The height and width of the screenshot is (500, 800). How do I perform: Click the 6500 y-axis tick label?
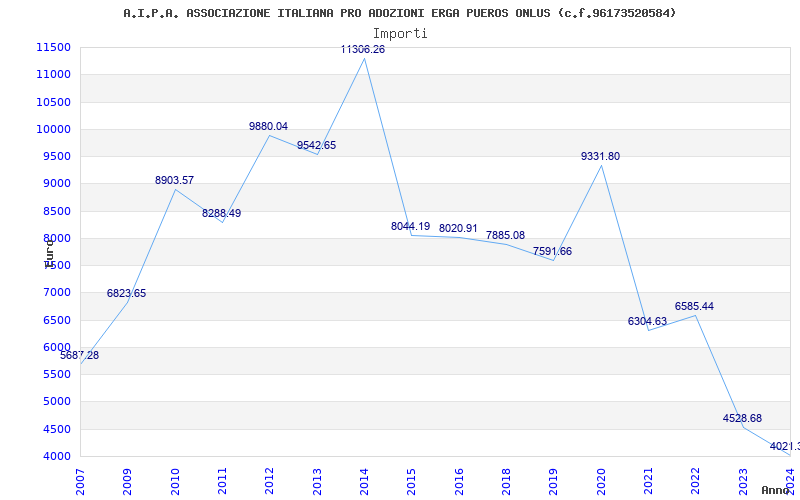(x=56, y=320)
